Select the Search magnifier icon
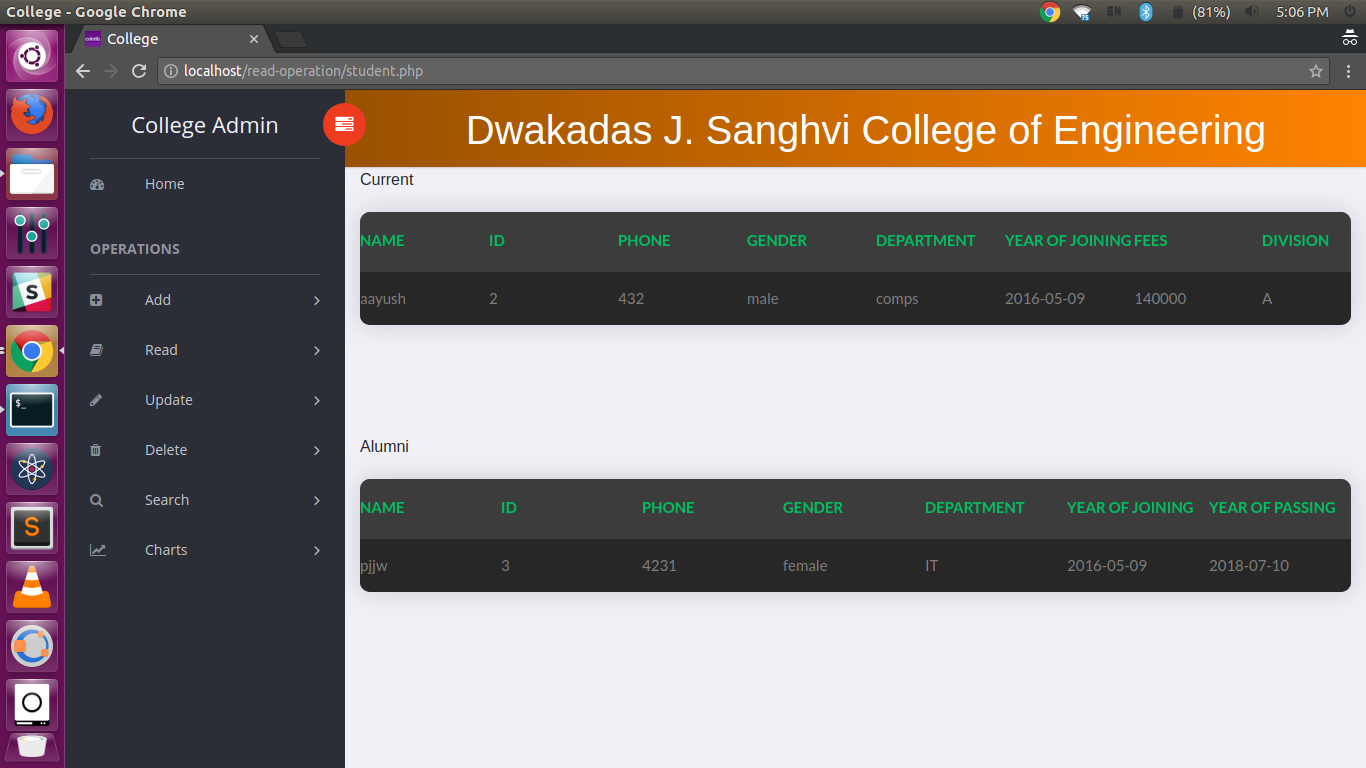1366x768 pixels. pyautogui.click(x=96, y=499)
